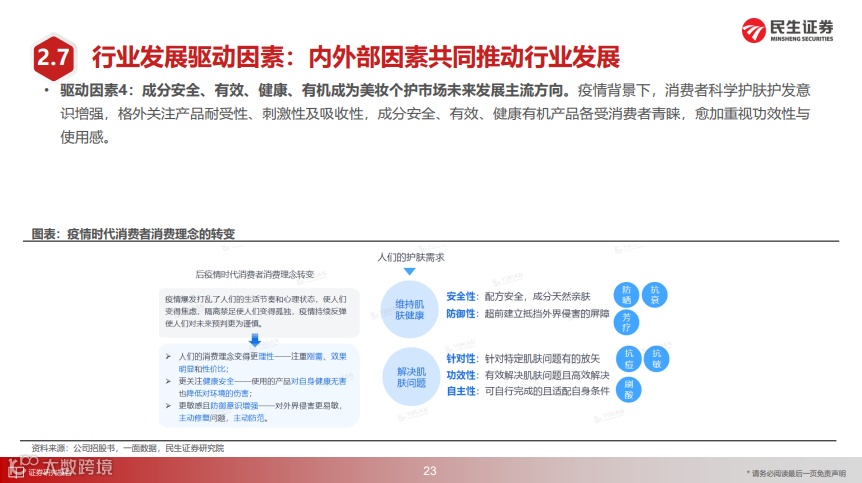Click the Minsheng Securities logo

pyautogui.click(x=787, y=30)
